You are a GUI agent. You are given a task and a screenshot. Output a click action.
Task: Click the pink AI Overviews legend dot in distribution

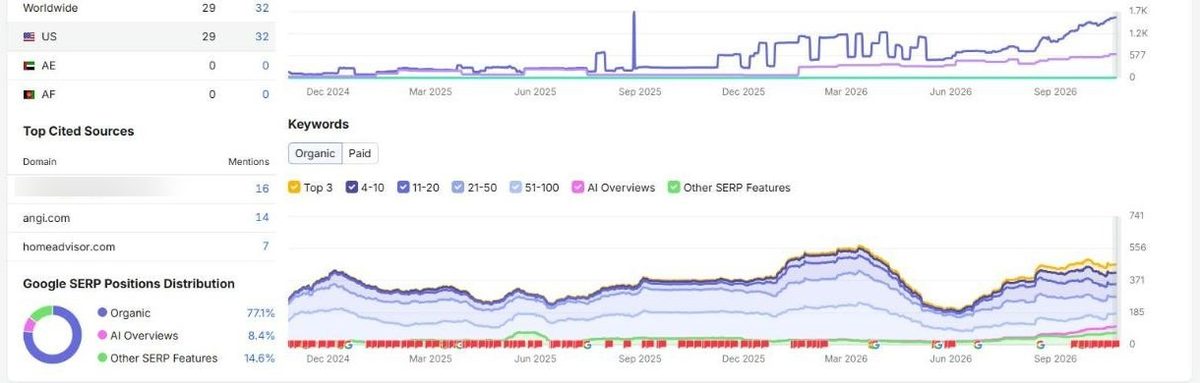point(102,336)
